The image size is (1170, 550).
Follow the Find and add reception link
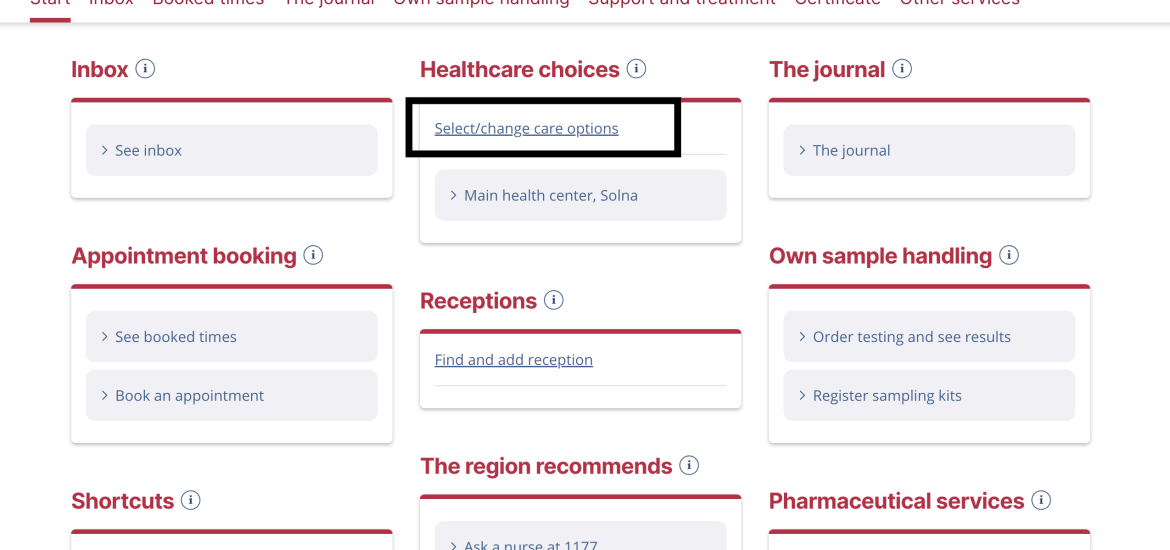(x=513, y=360)
